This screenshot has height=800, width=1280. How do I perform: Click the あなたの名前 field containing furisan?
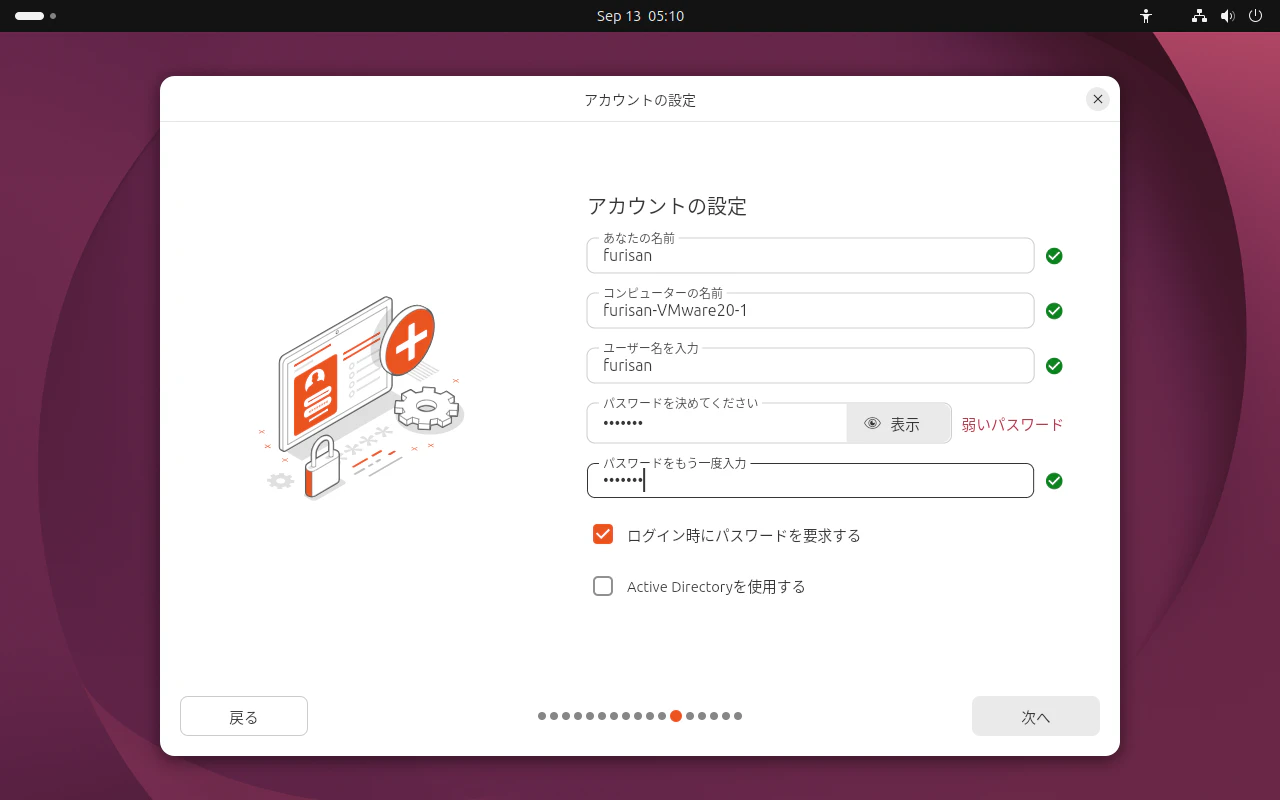(810, 255)
